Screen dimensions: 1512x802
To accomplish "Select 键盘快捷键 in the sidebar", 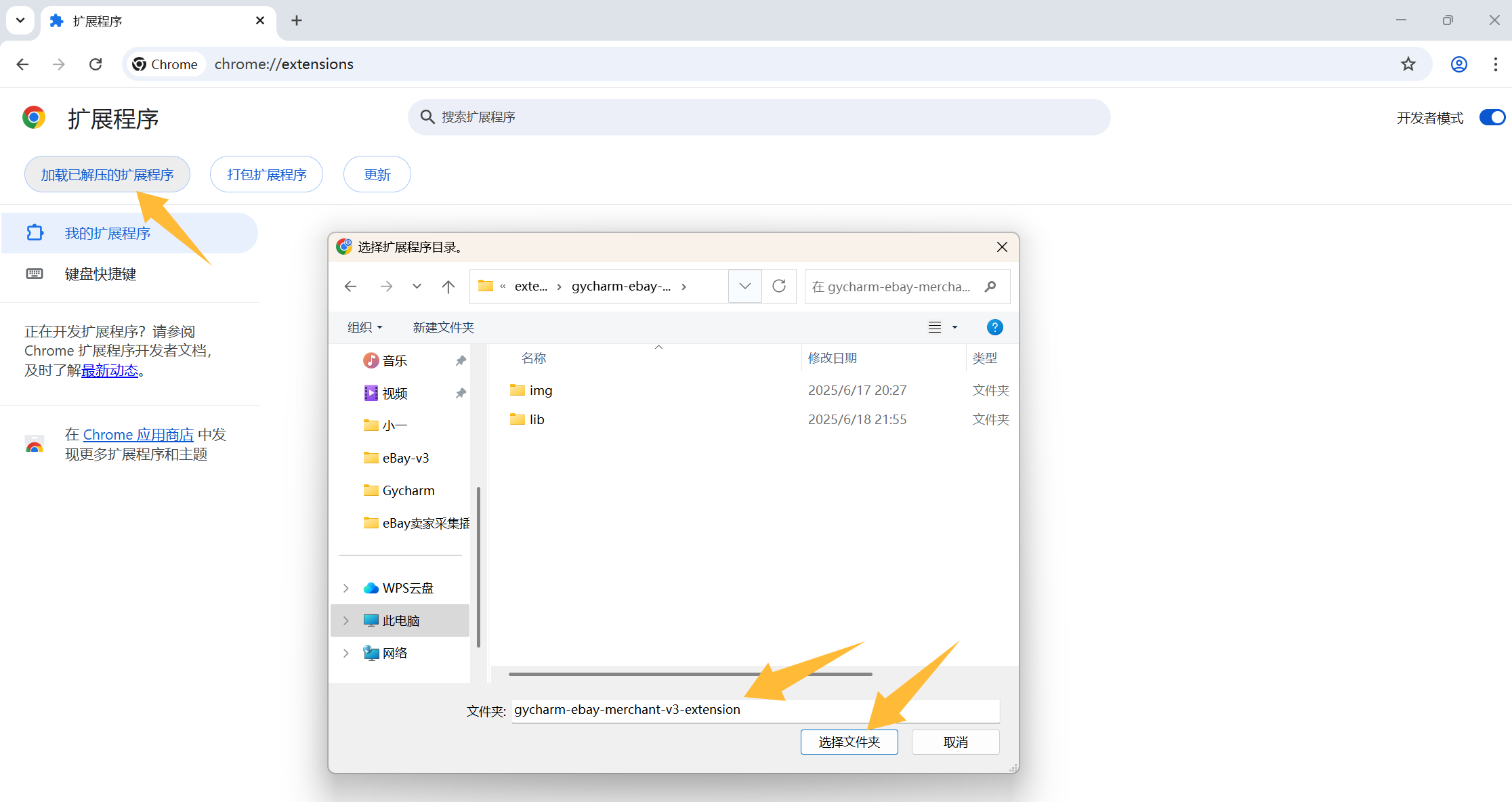I will coord(100,274).
